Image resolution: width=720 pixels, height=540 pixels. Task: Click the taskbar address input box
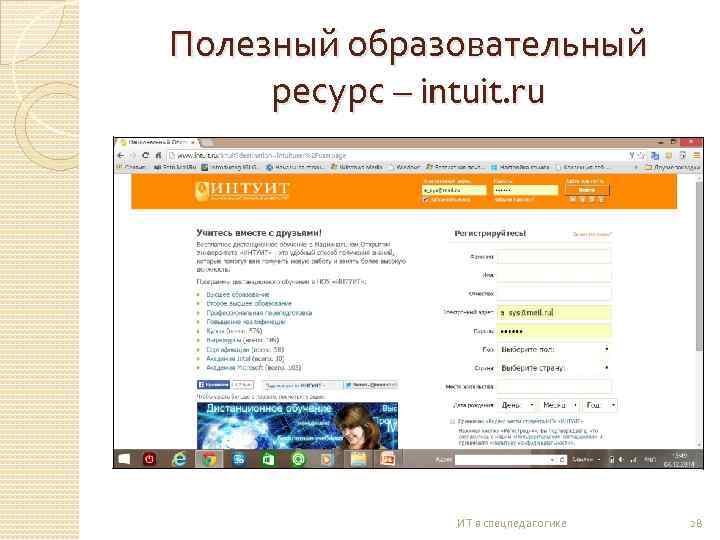[x=501, y=460]
